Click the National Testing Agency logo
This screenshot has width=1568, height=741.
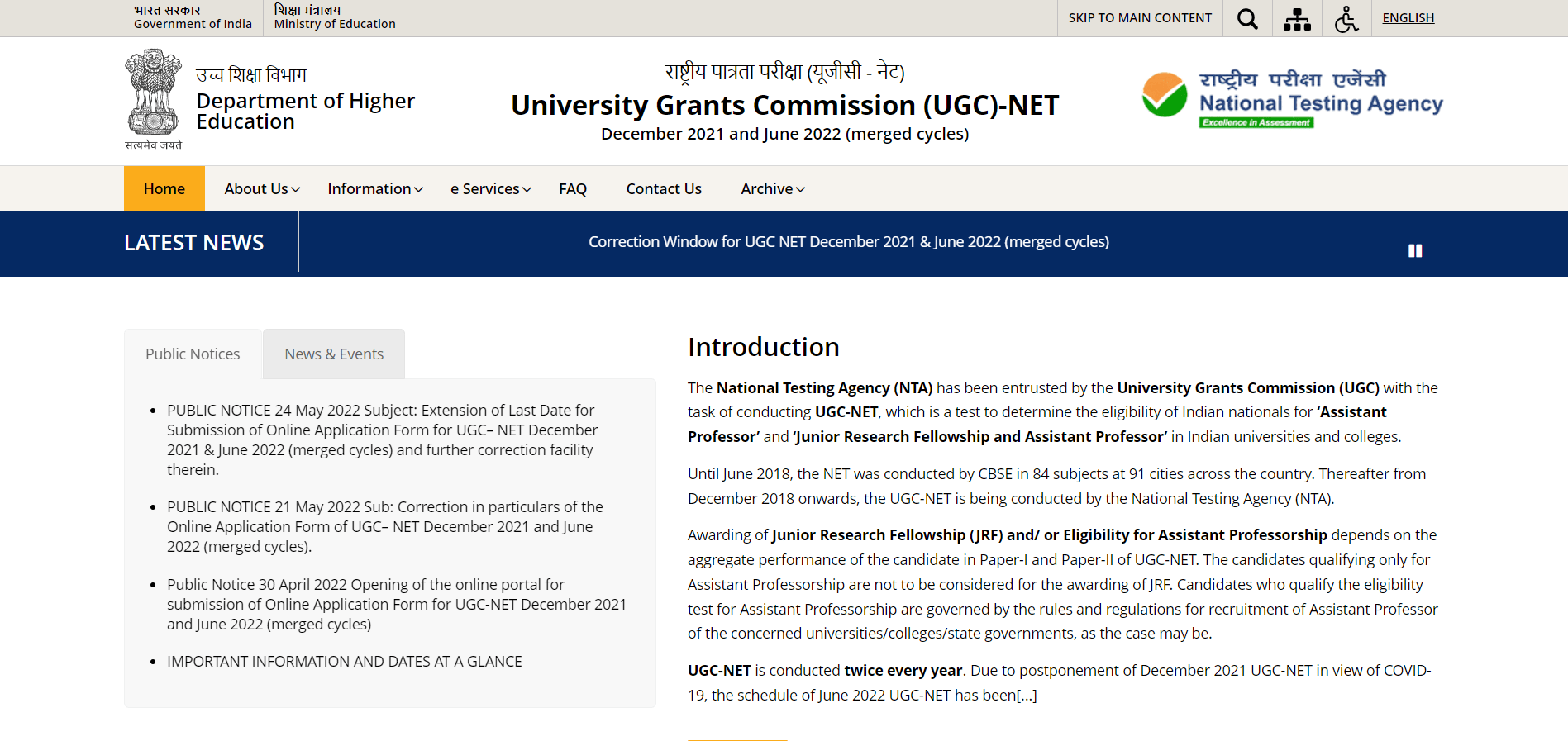coord(1293,100)
